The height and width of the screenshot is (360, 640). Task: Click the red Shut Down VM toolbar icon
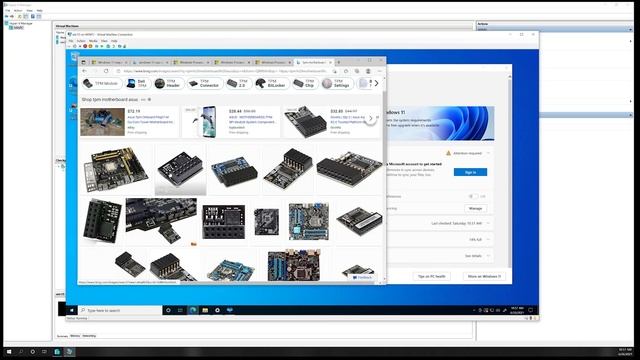[x=85, y=46]
